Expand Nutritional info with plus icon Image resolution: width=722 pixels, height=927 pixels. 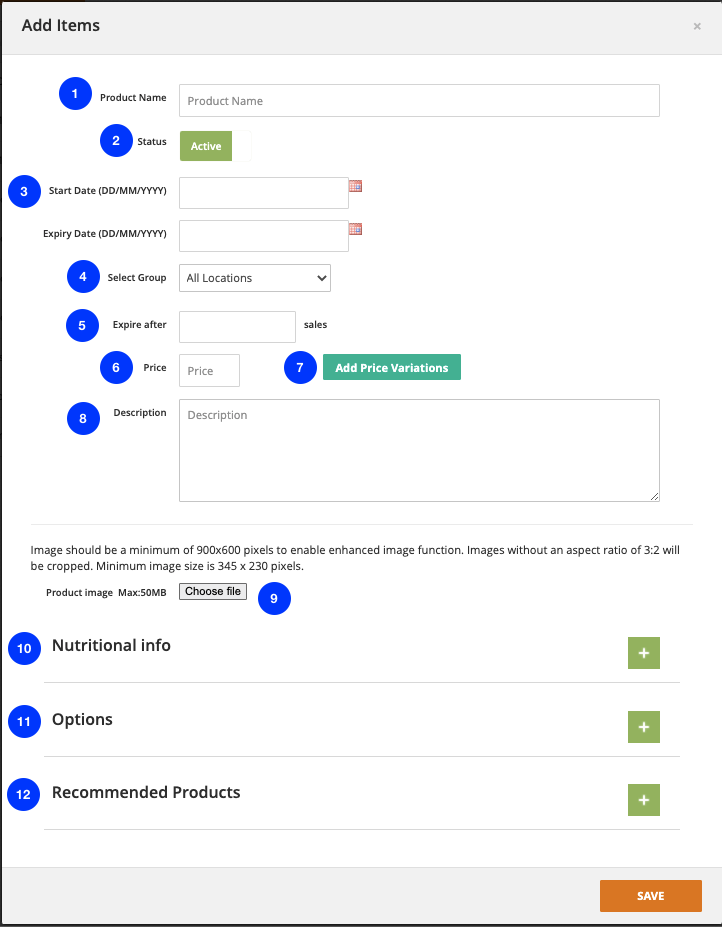coord(643,653)
